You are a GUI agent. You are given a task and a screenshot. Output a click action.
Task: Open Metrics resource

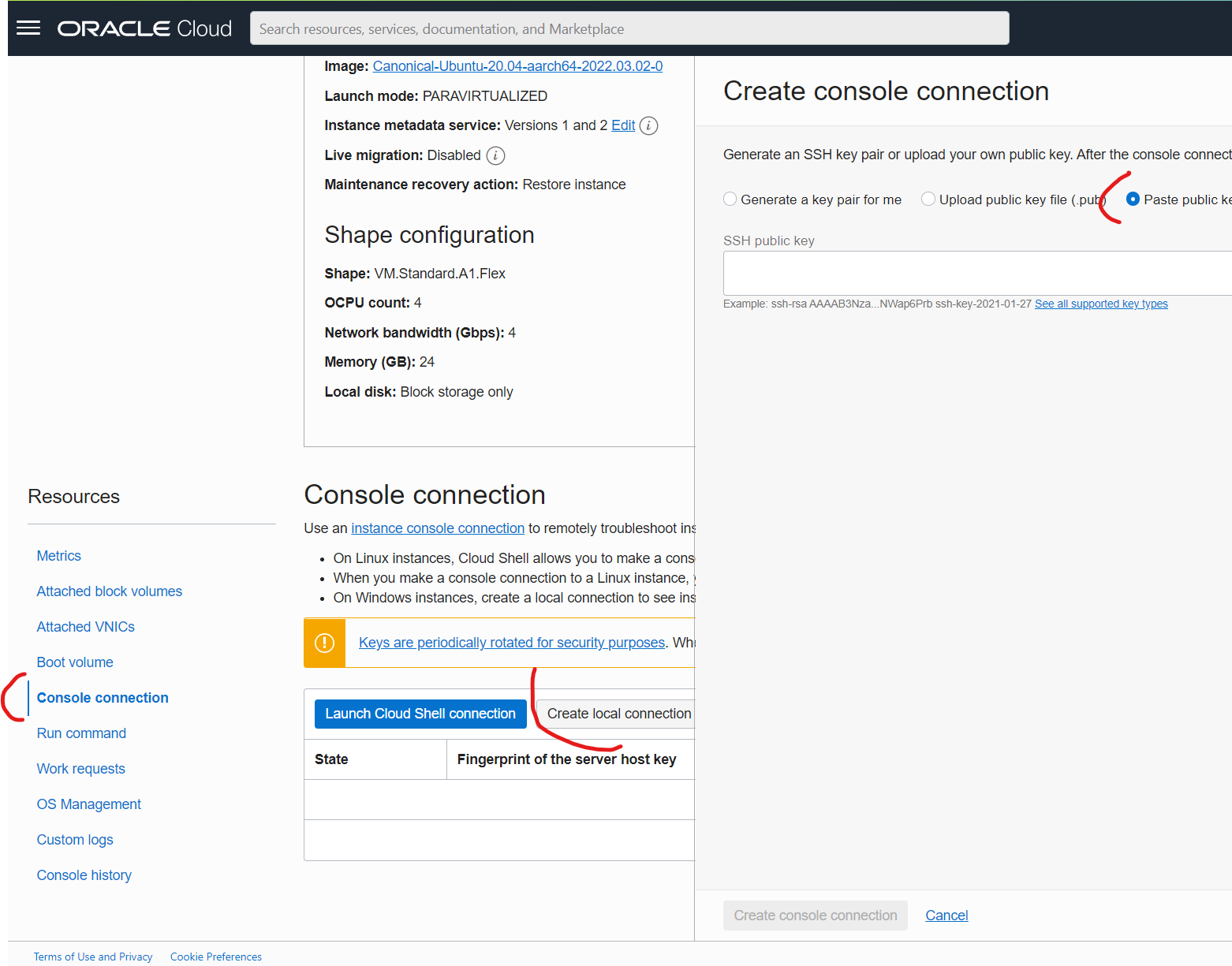tap(59, 556)
